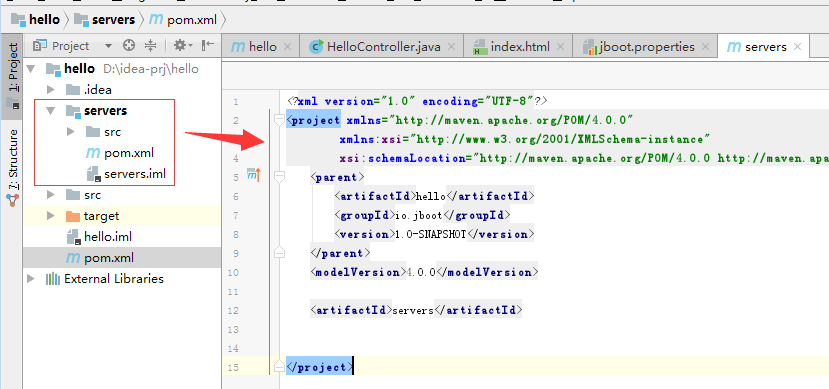The image size is (829, 389).
Task: Click the fold end marker at line 15
Action: click(279, 366)
